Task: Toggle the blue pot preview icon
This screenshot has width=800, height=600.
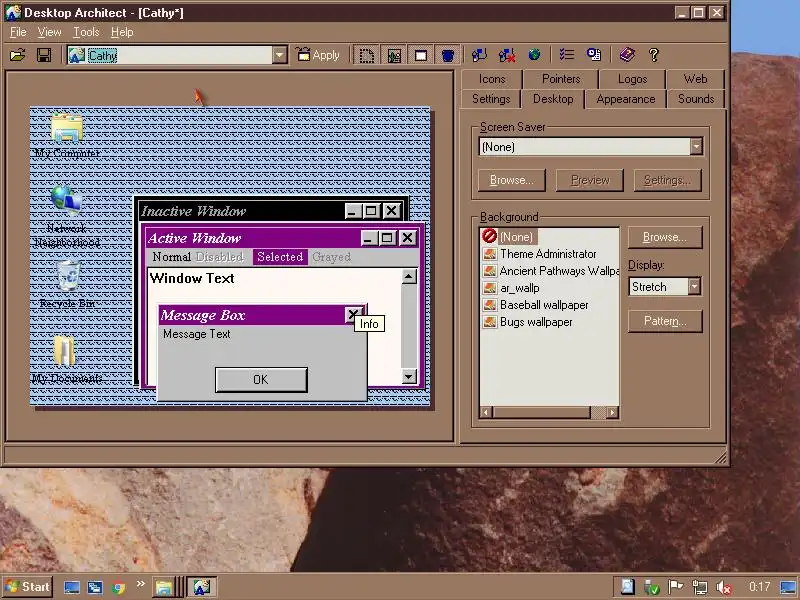Action: [448, 55]
